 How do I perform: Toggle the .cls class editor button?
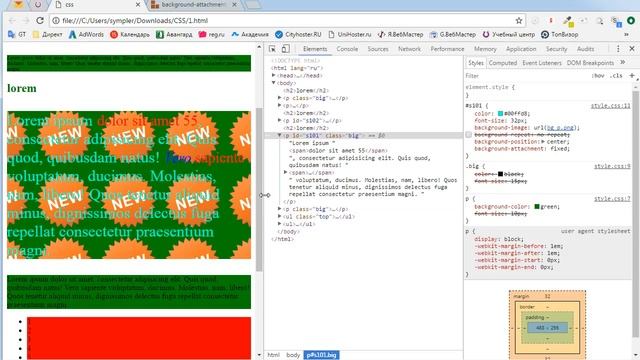pos(616,76)
